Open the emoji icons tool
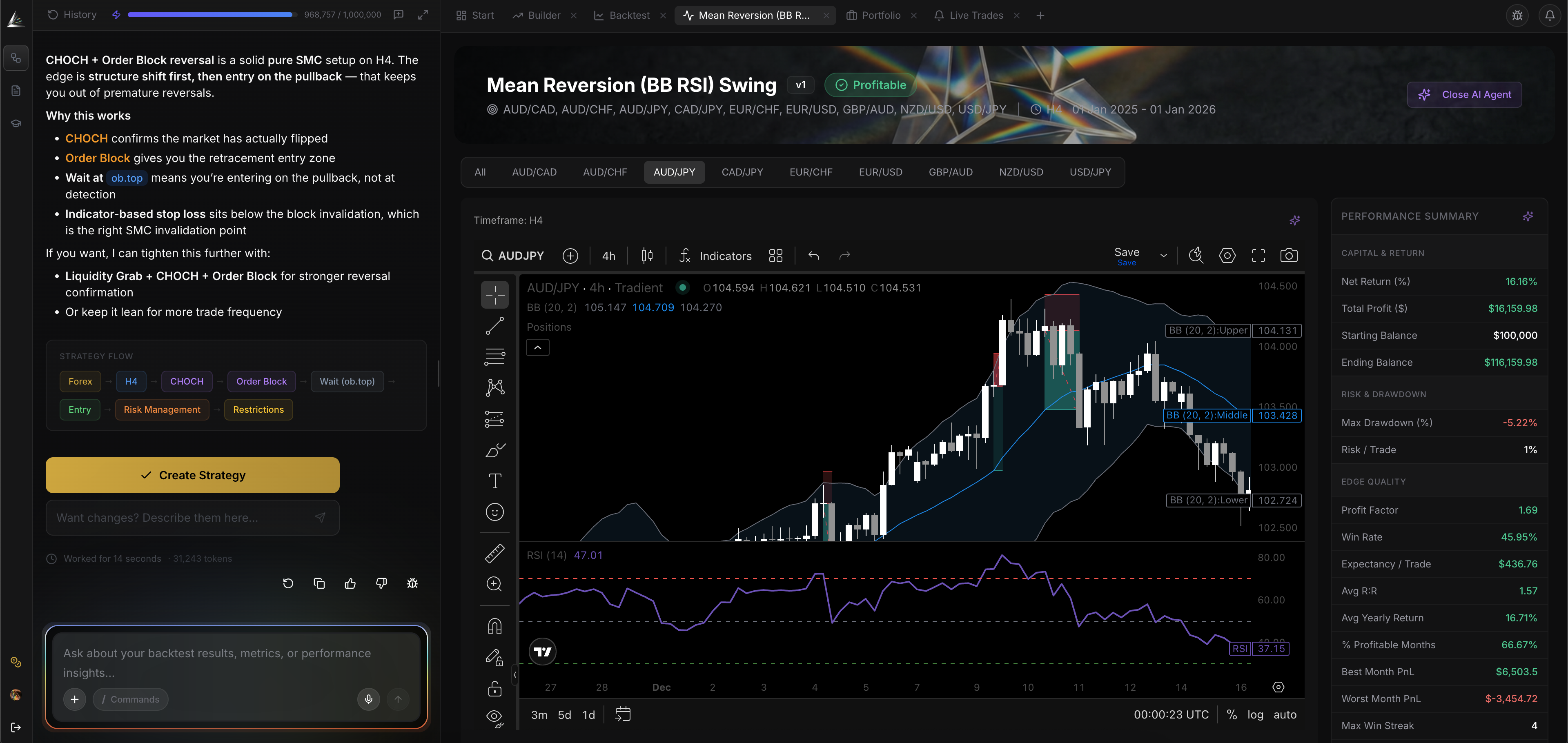The image size is (1568, 743). point(494,512)
